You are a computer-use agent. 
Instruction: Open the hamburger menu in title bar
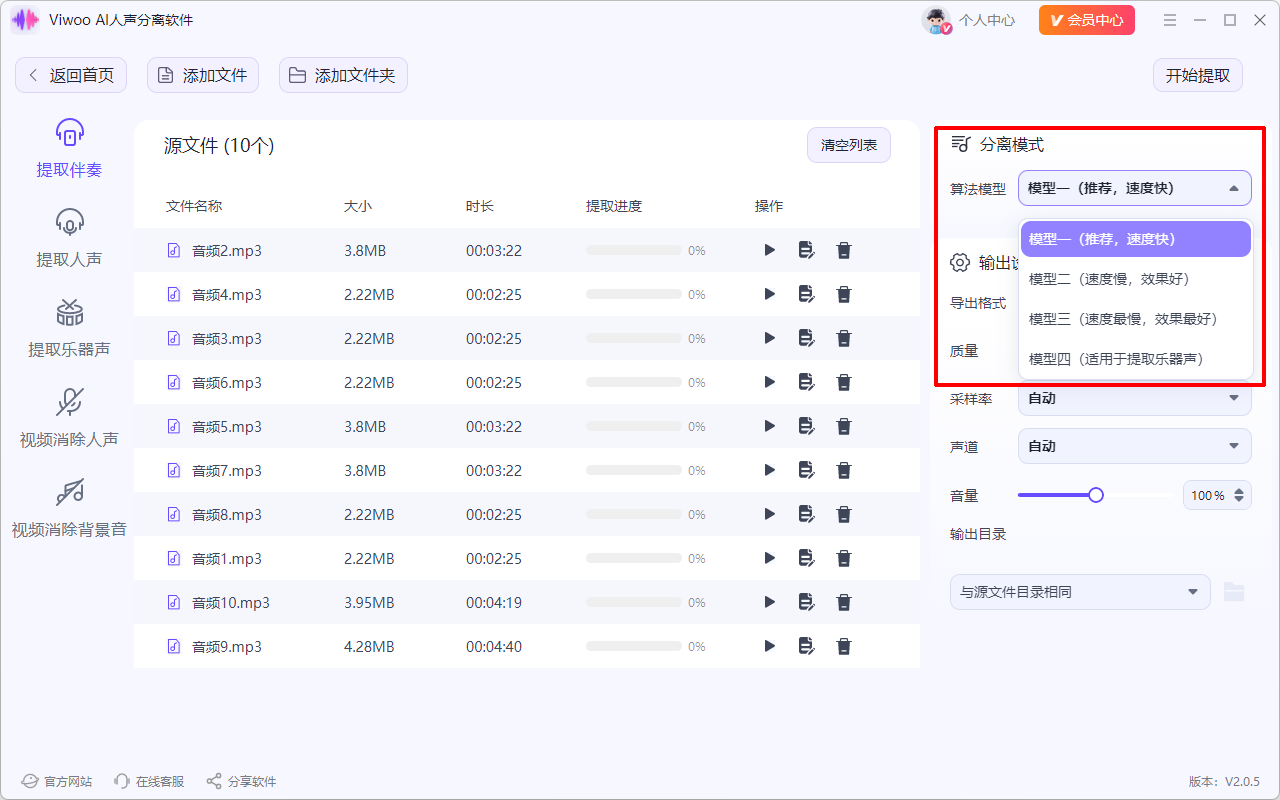1171,20
